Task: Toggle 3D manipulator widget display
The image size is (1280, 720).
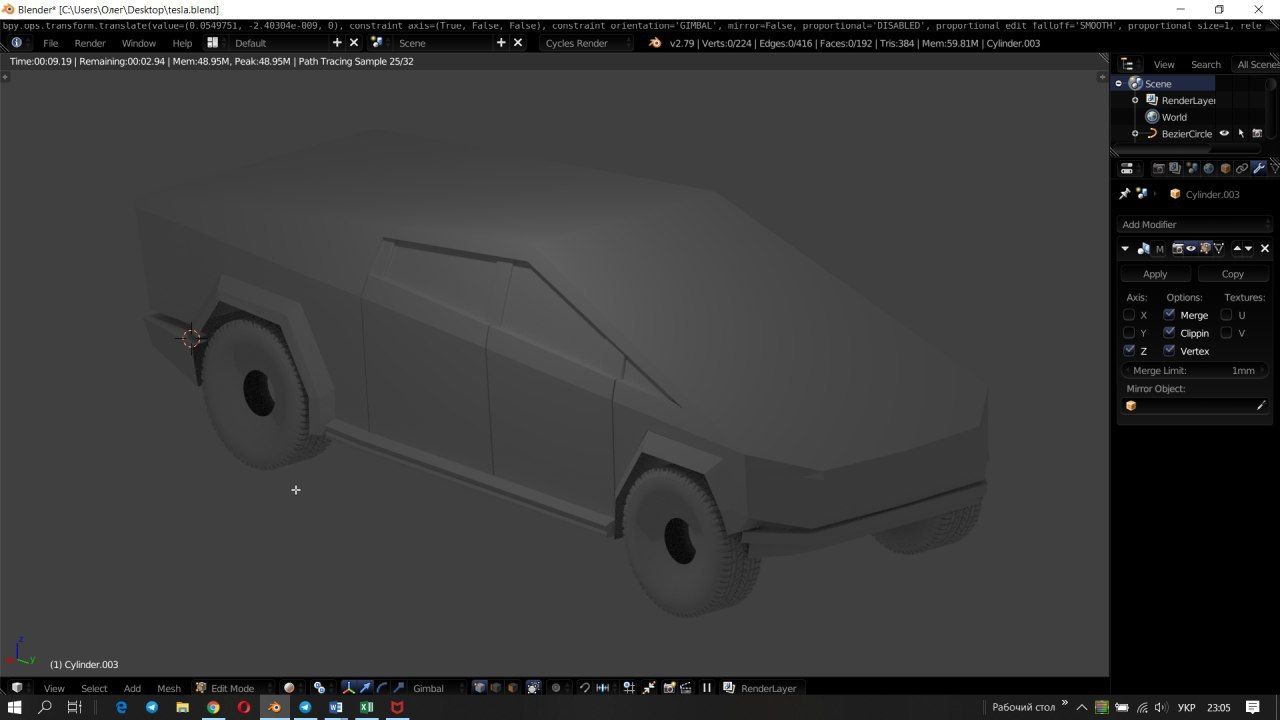Action: (348, 688)
